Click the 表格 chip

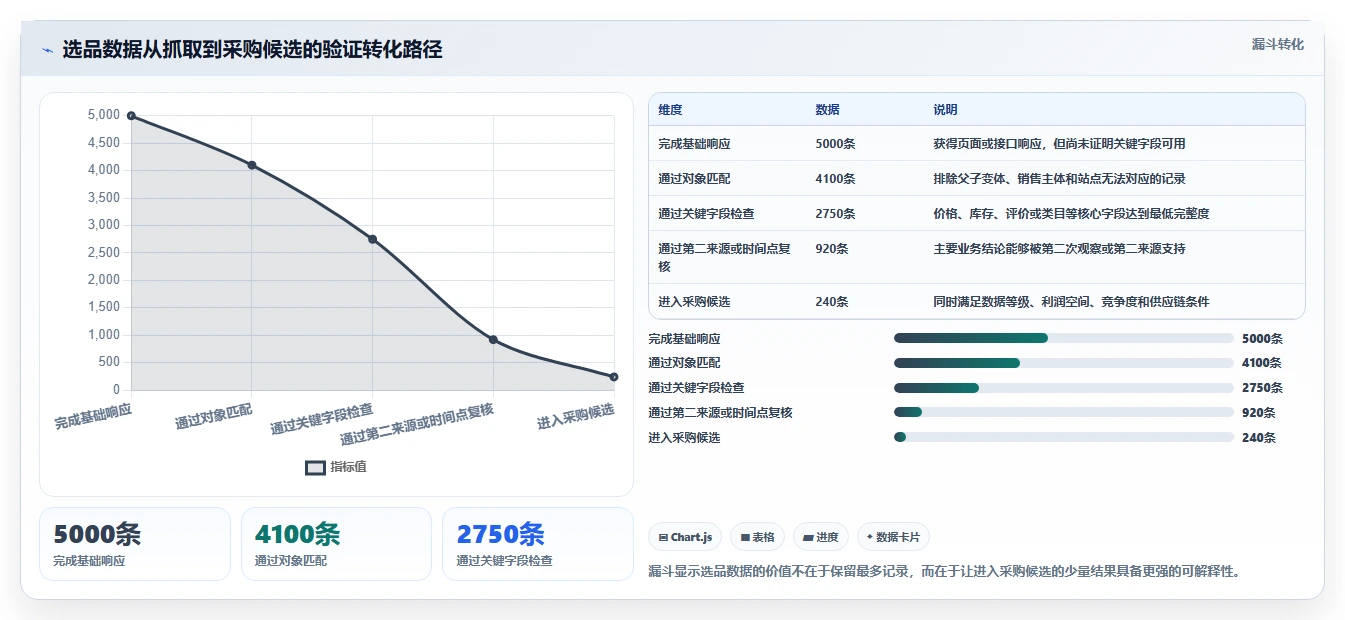[758, 537]
